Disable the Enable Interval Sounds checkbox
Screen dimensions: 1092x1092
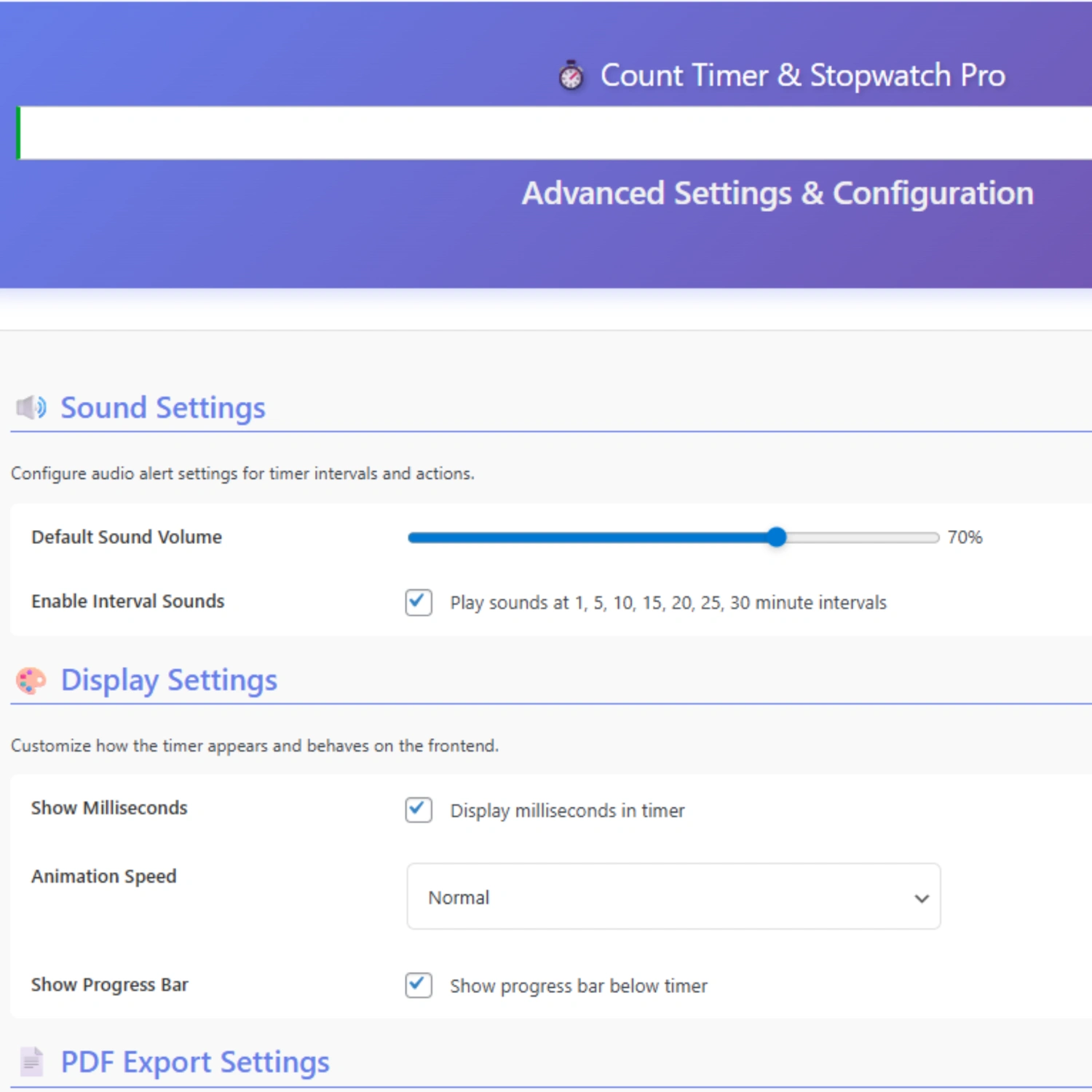(419, 602)
